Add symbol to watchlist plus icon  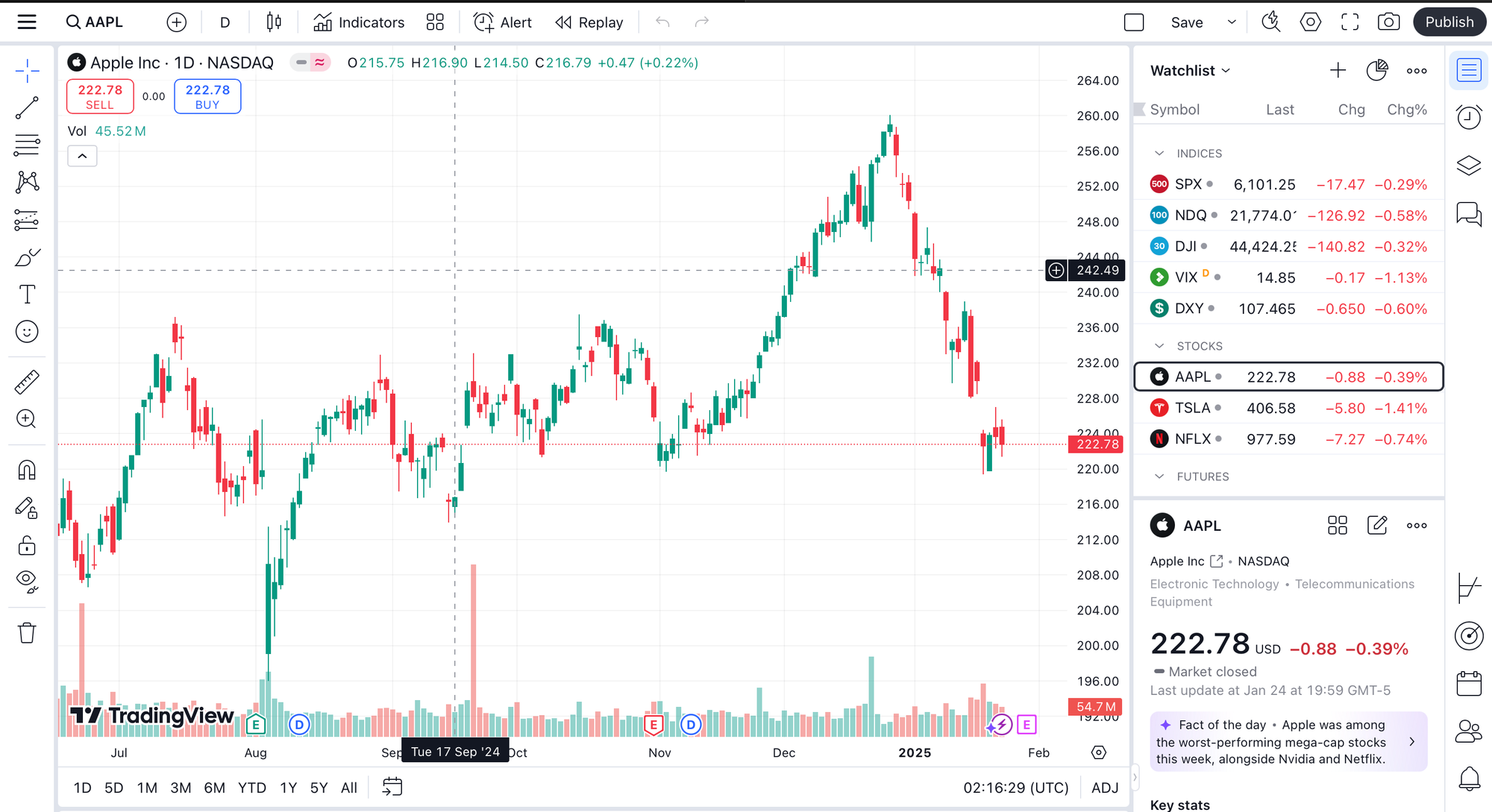click(1338, 71)
